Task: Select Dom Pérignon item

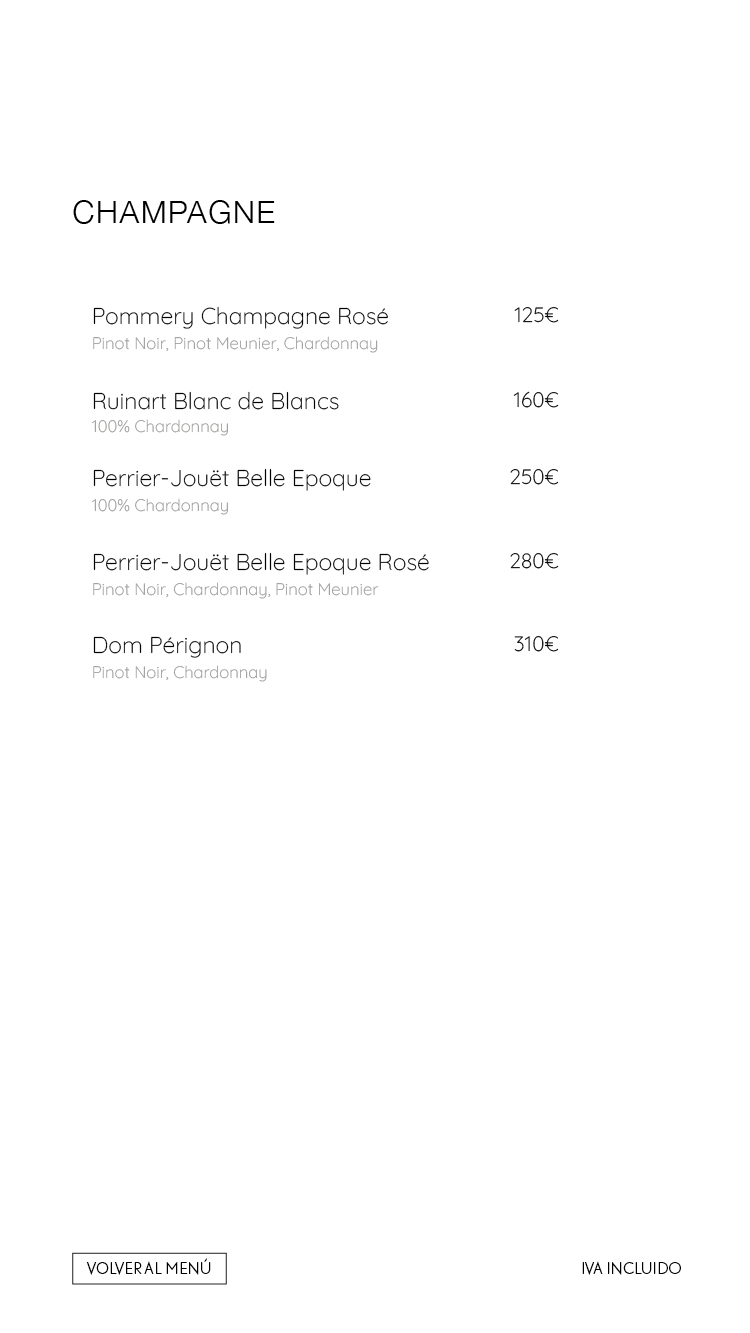Action: coord(167,645)
